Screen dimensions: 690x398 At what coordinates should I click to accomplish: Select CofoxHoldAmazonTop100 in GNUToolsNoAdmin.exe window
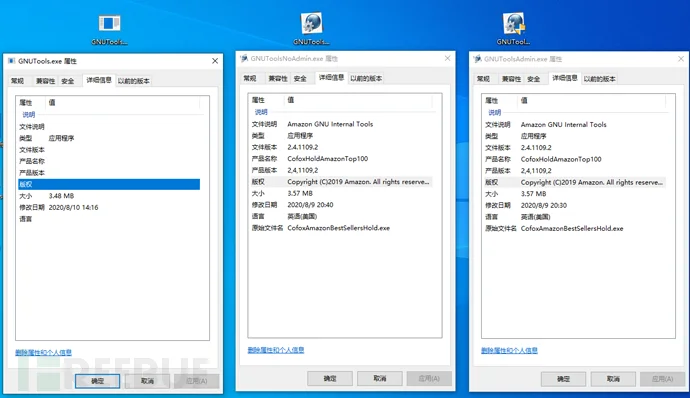pyautogui.click(x=327, y=158)
